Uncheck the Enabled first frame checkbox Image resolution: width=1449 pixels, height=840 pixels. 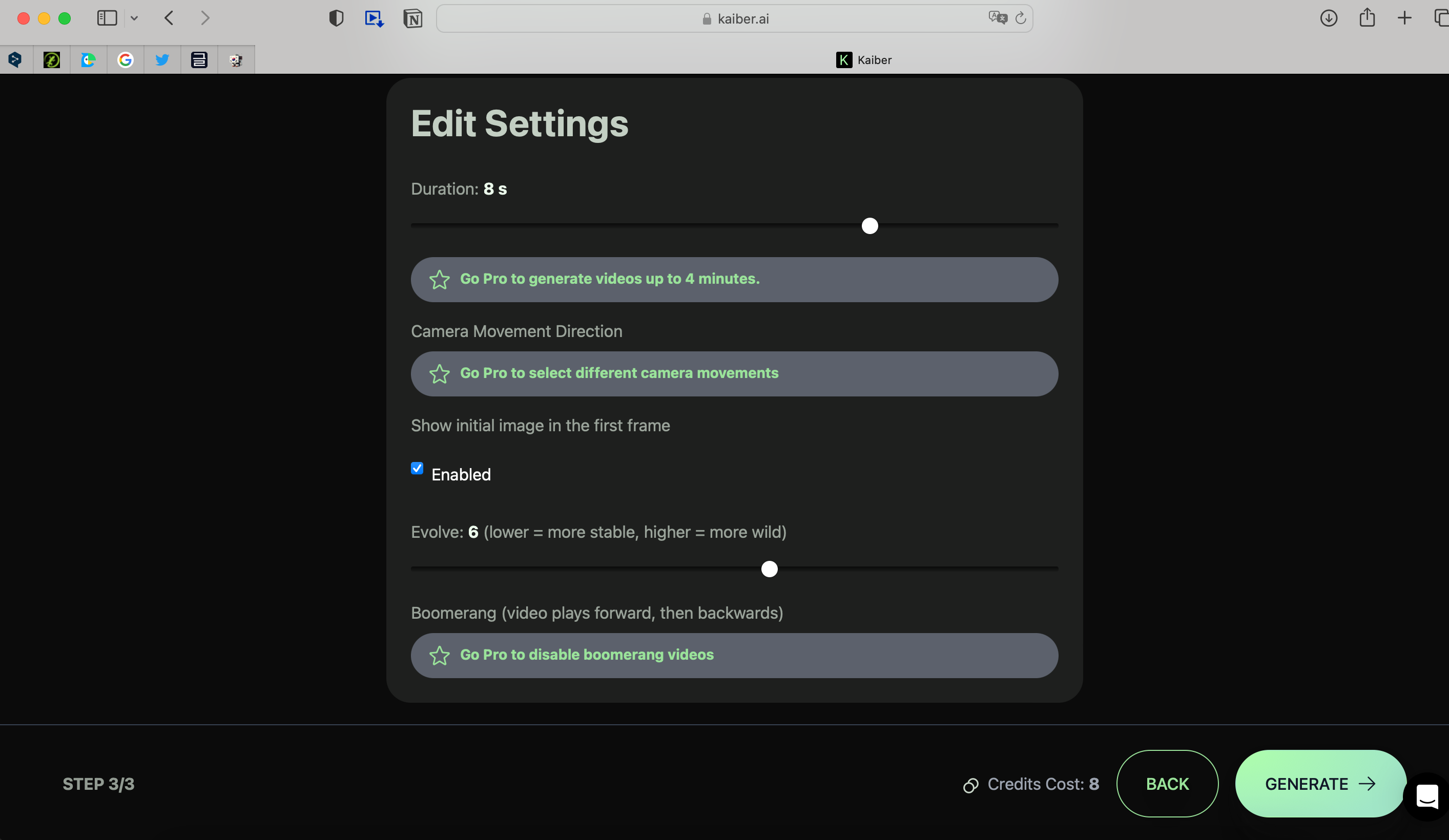click(417, 468)
